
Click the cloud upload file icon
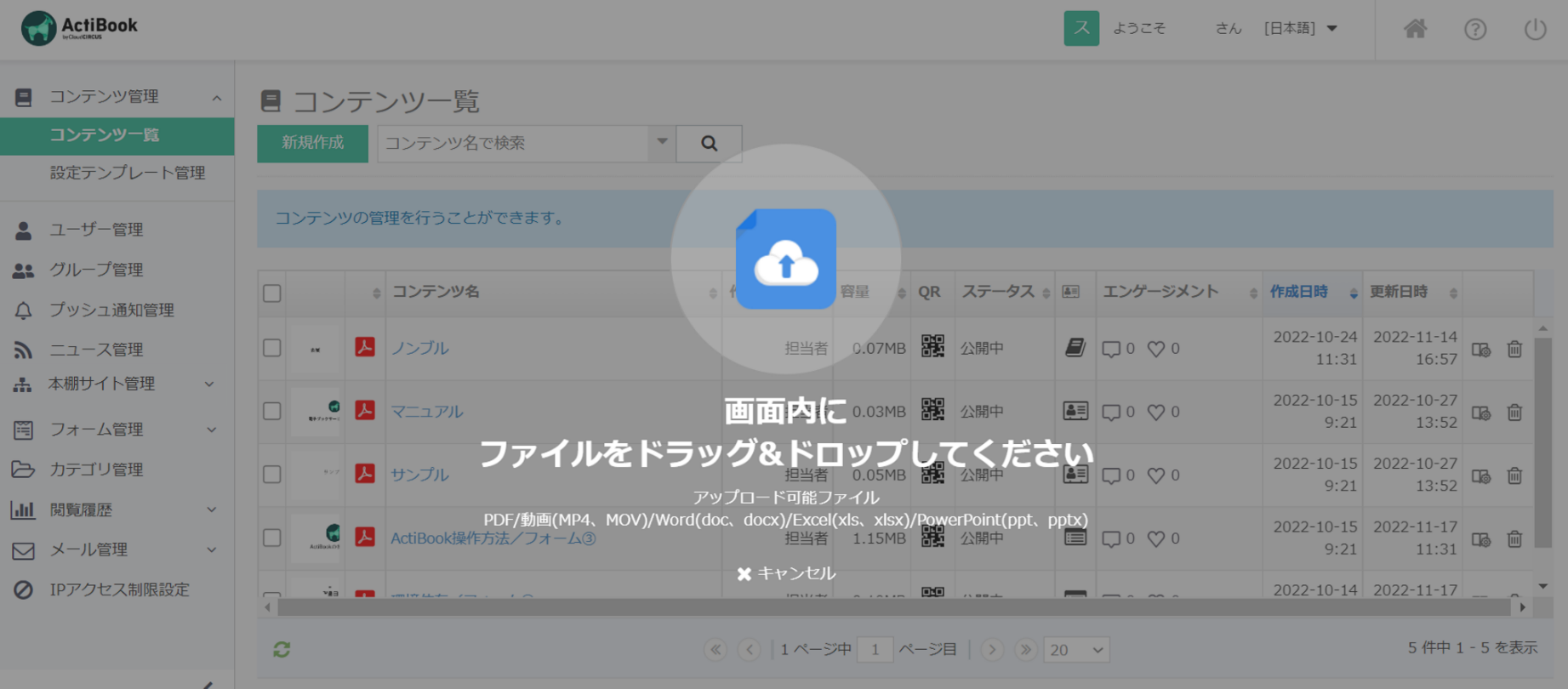tap(786, 259)
